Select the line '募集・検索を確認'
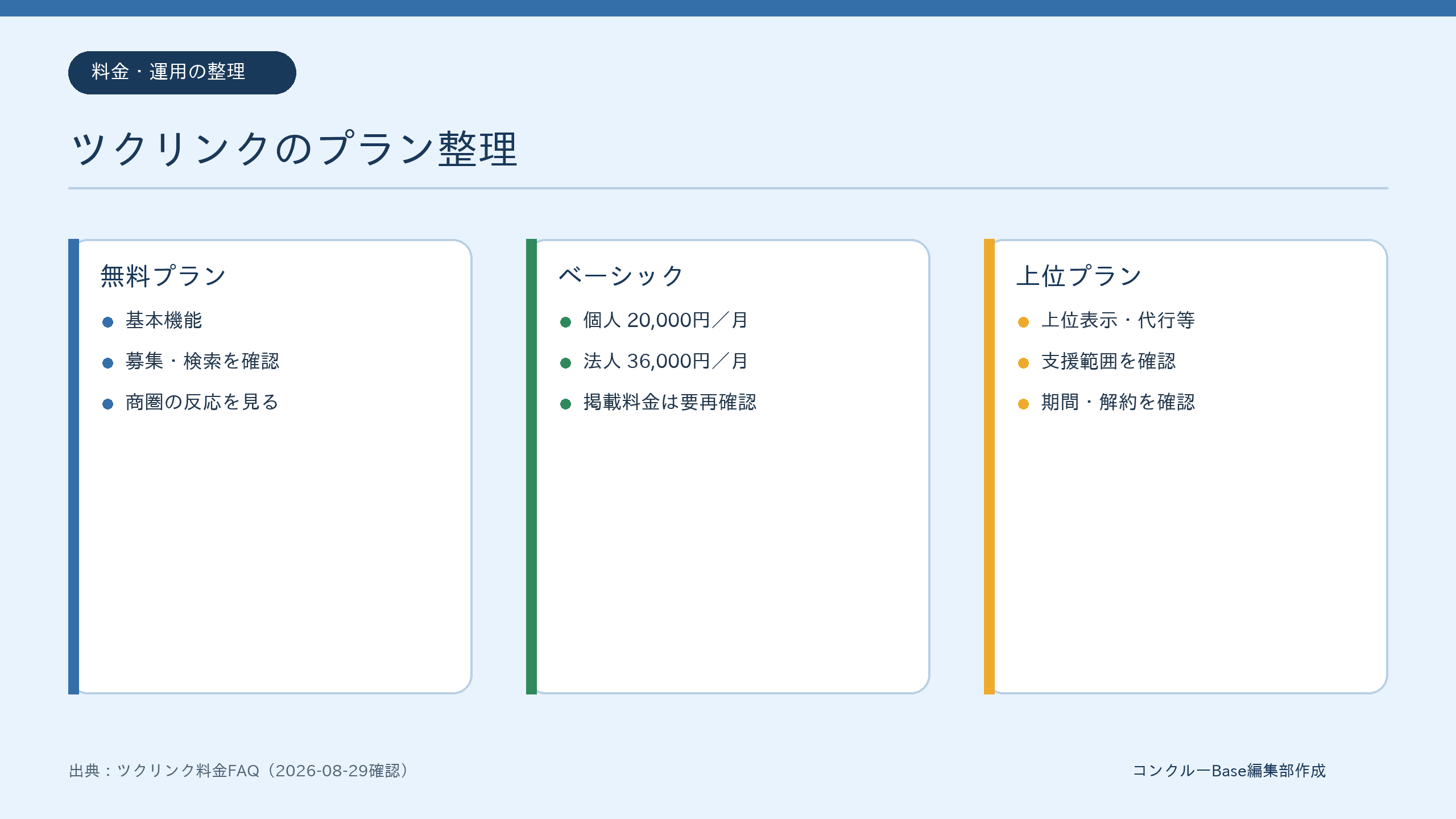Viewport: 1456px width, 819px height. 202,361
